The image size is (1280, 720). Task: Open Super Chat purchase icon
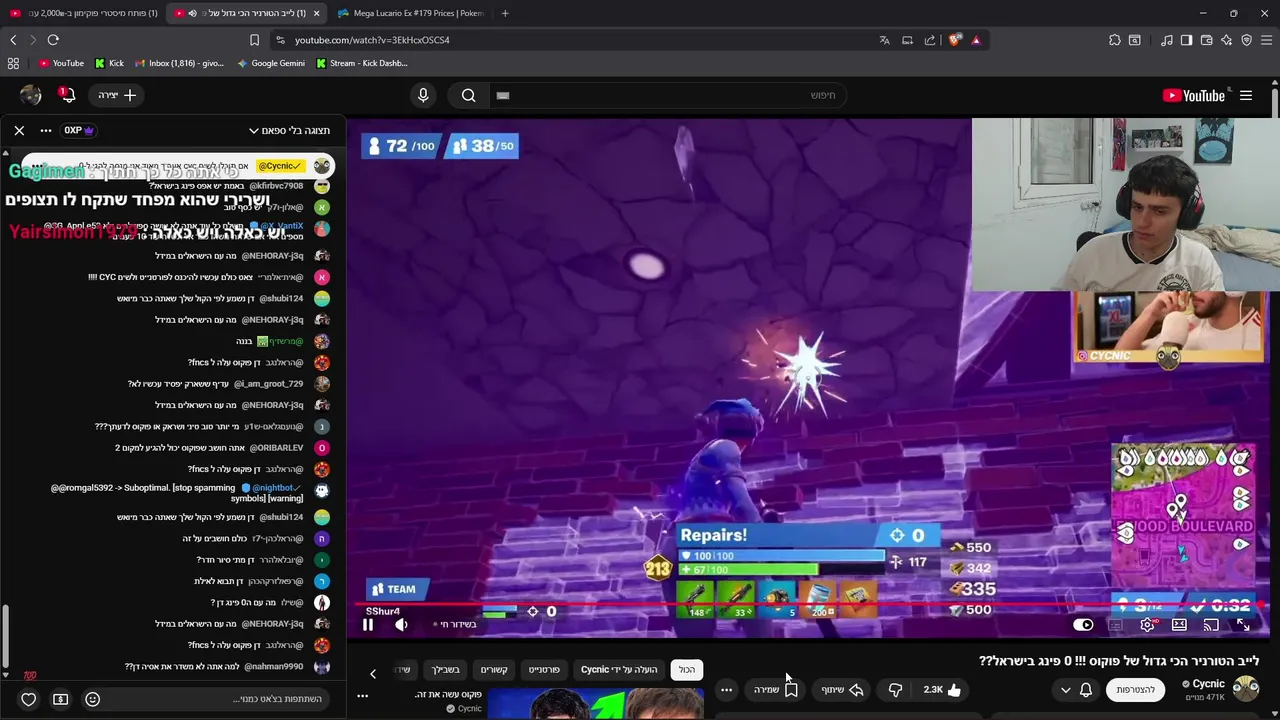61,699
